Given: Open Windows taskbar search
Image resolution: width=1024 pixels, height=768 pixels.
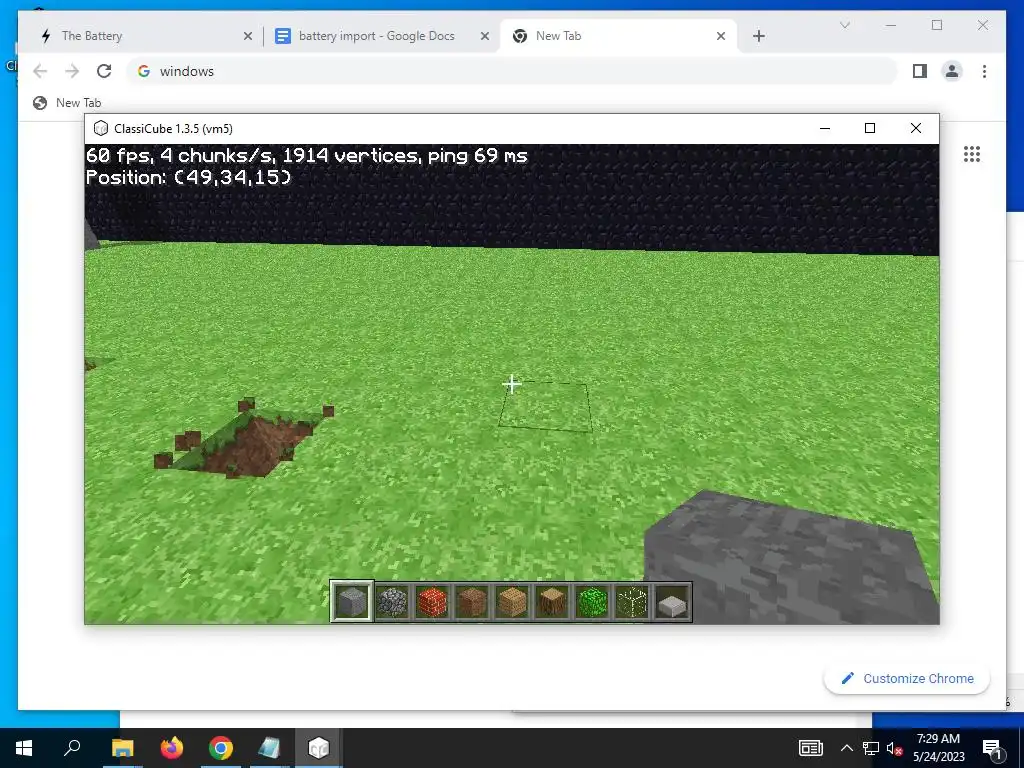Looking at the screenshot, I should point(72,748).
